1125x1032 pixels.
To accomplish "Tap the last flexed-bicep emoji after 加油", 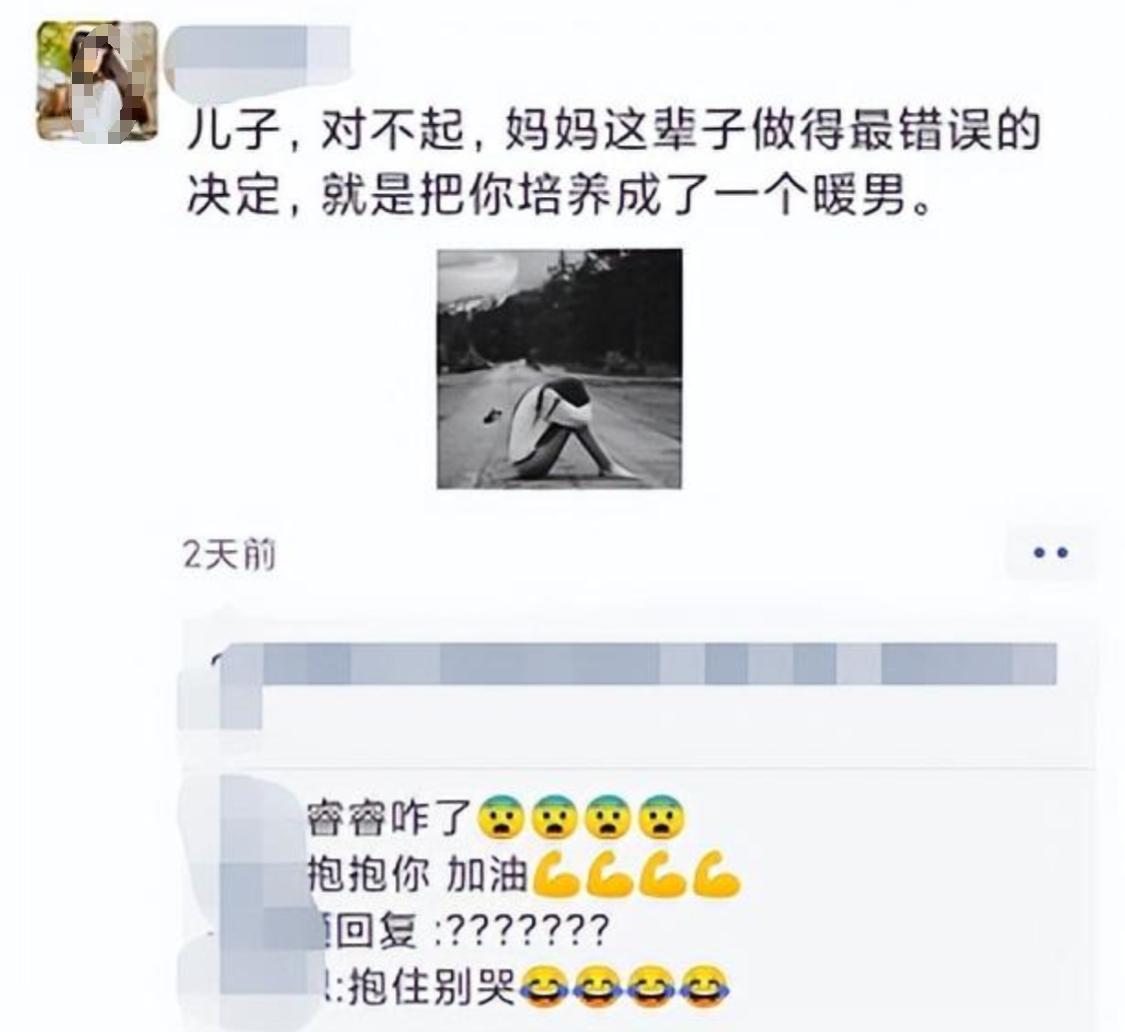I will tap(716, 875).
